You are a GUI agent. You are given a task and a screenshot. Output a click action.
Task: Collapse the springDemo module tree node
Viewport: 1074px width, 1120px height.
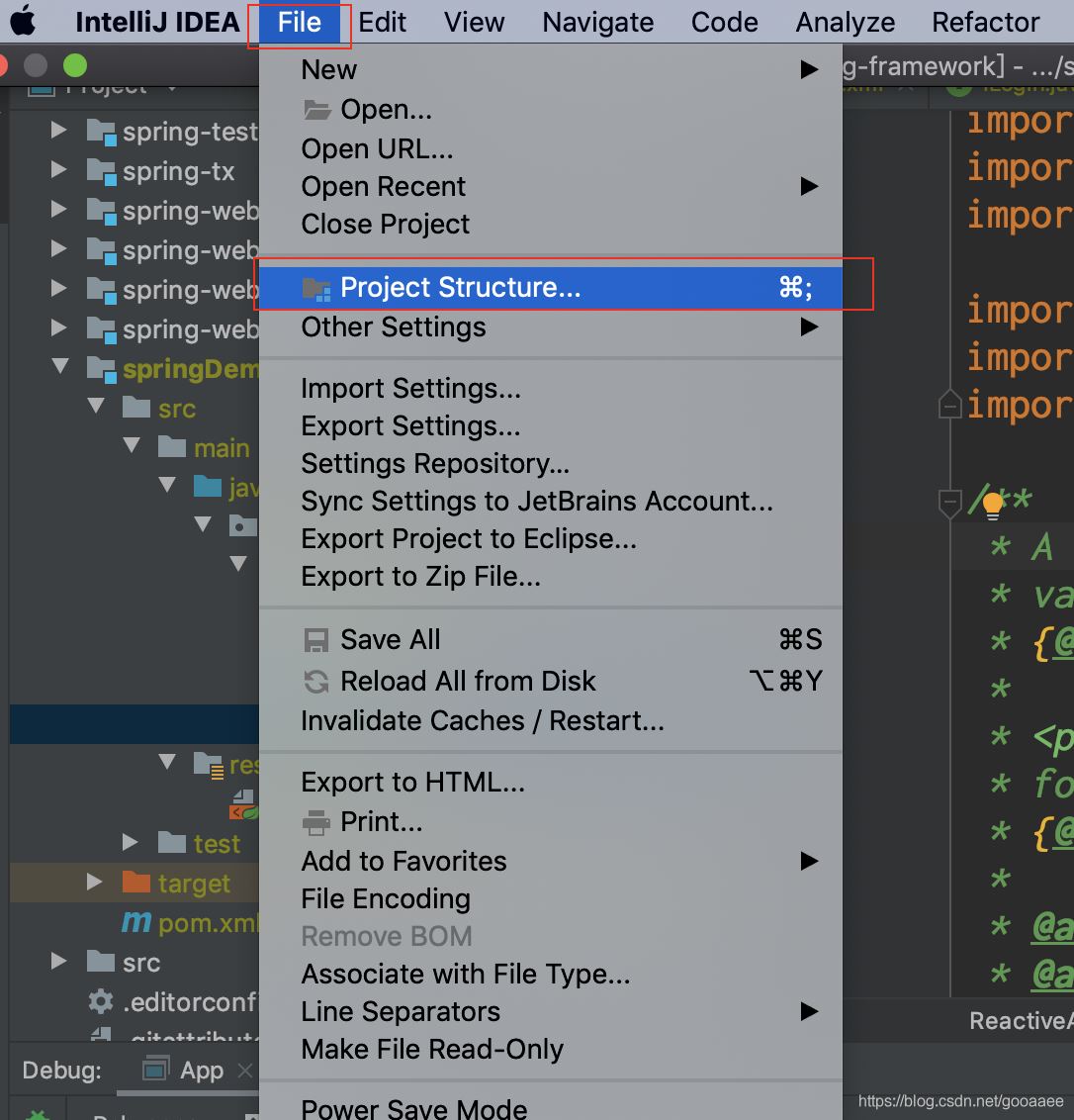coord(60,367)
